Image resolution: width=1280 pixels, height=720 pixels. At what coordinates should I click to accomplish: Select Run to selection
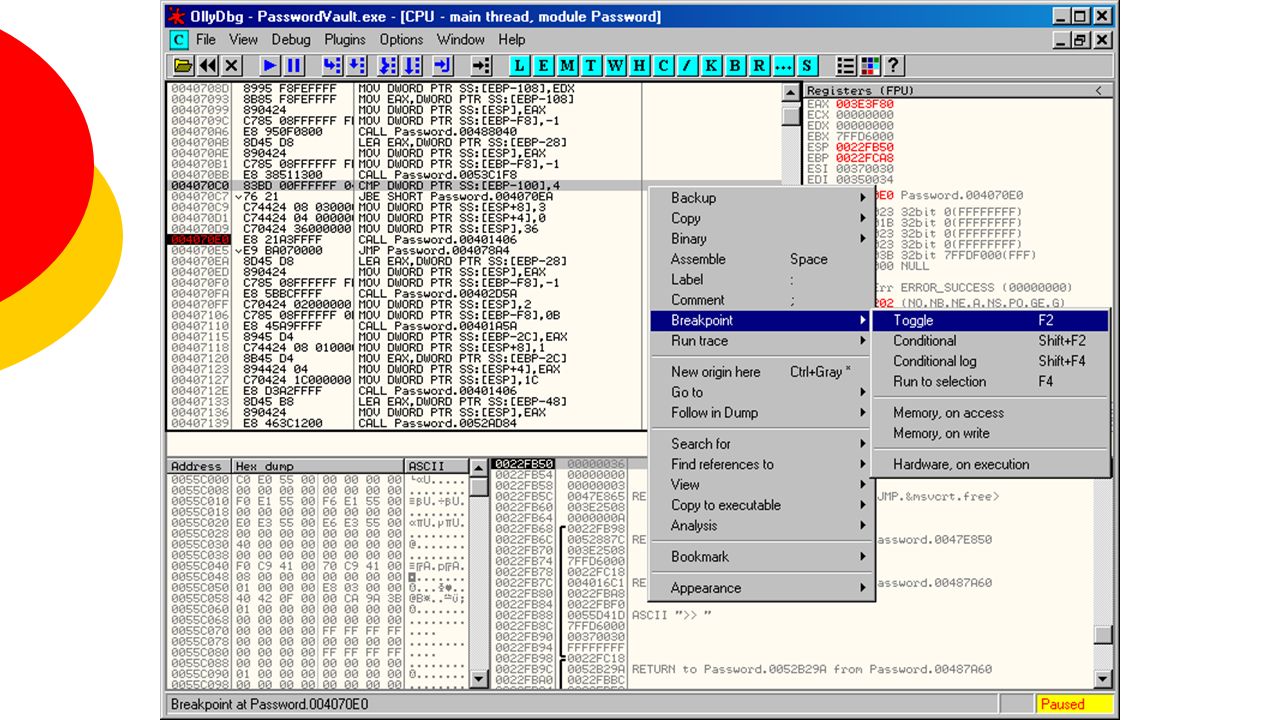click(990, 382)
